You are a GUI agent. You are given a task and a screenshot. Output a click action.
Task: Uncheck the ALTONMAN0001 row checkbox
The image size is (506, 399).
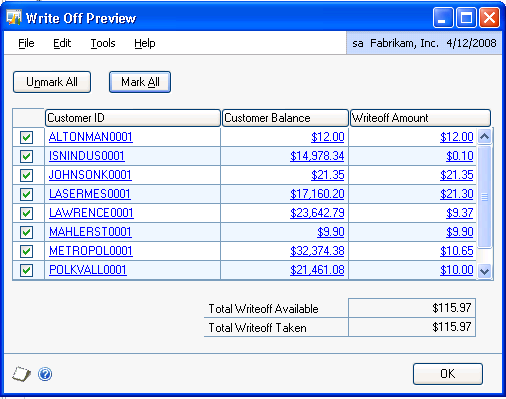(26, 137)
